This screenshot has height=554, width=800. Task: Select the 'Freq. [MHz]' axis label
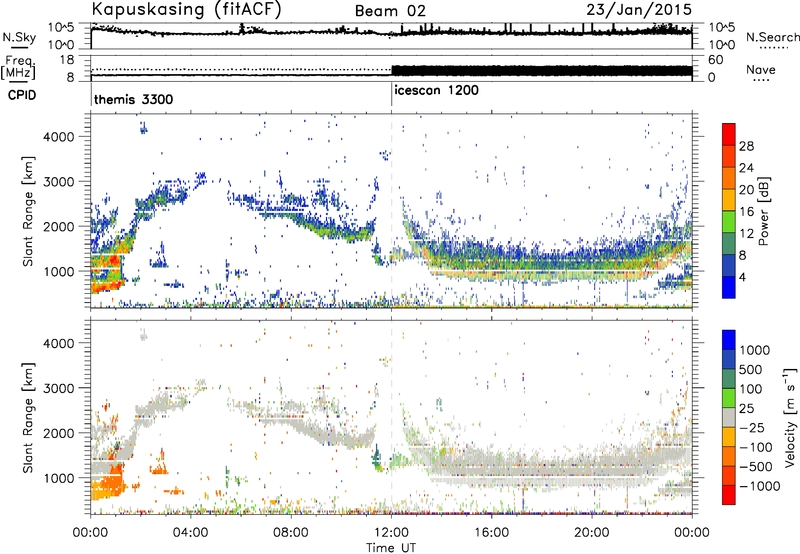coord(18,68)
